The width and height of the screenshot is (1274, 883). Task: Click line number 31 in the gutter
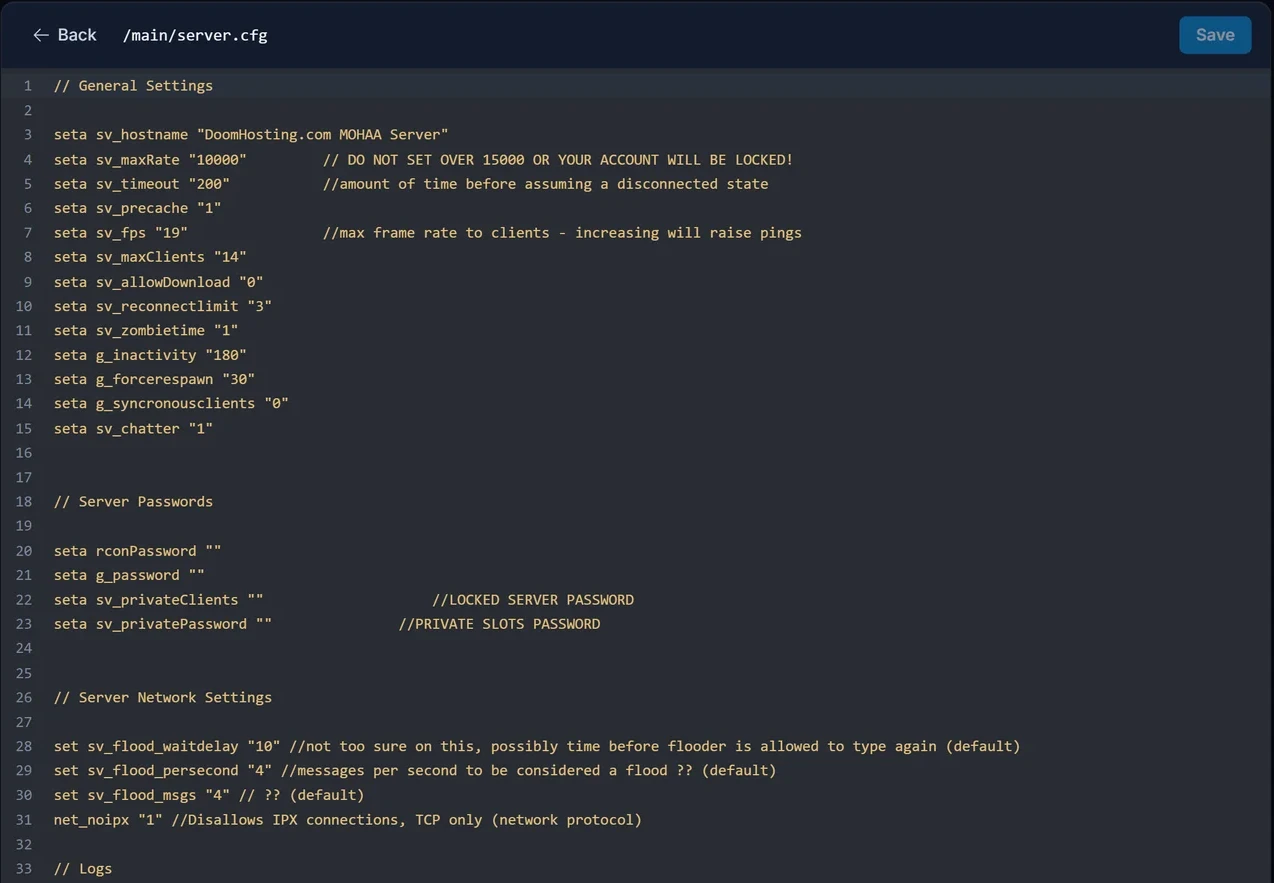point(24,820)
